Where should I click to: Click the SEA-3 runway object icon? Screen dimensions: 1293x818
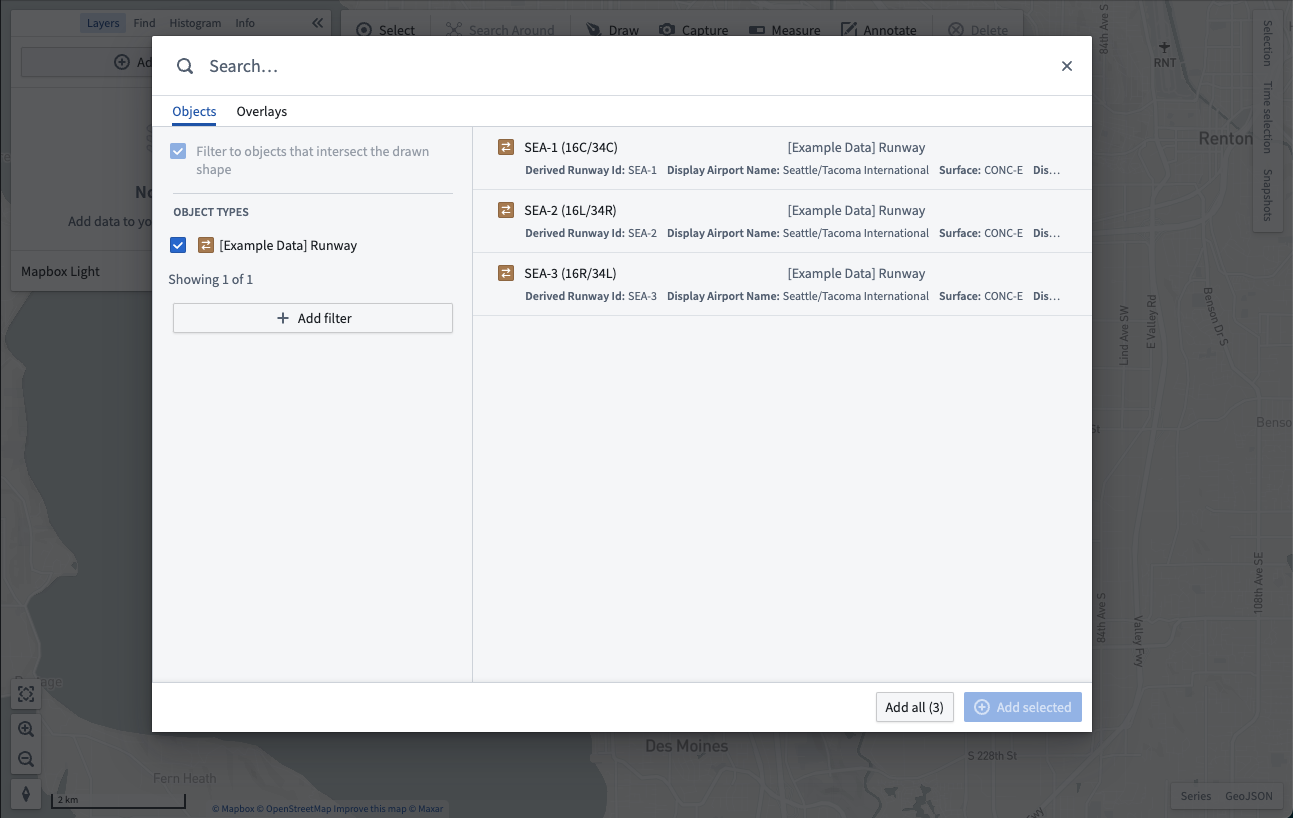(x=506, y=273)
